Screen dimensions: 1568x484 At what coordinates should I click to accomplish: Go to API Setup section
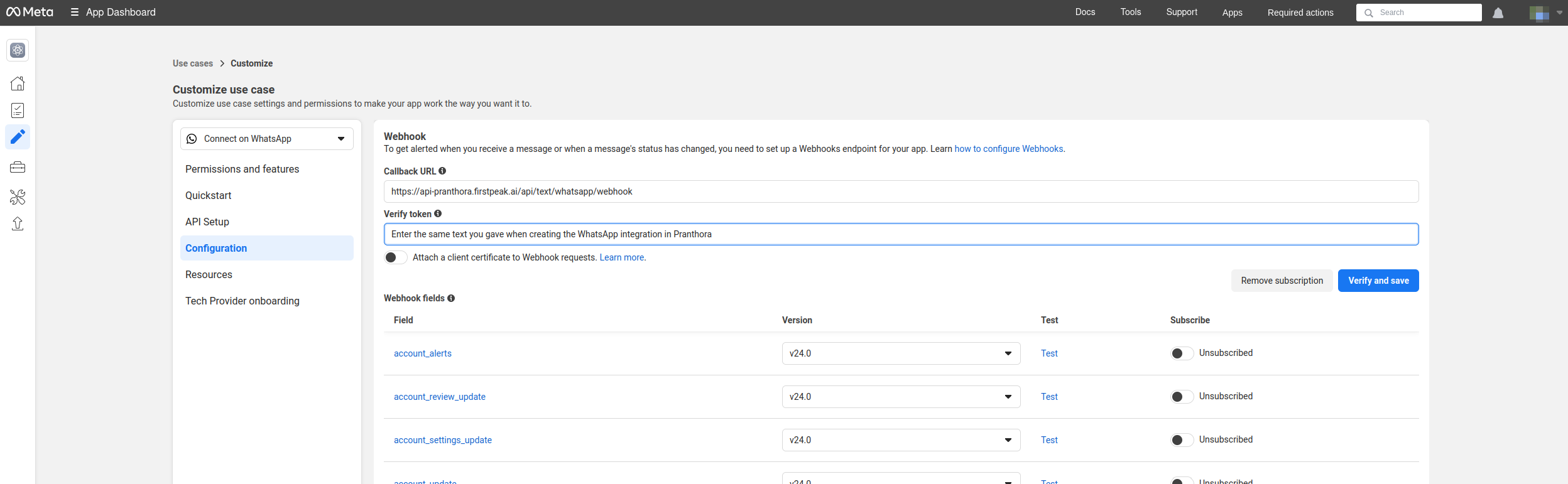coord(267,222)
